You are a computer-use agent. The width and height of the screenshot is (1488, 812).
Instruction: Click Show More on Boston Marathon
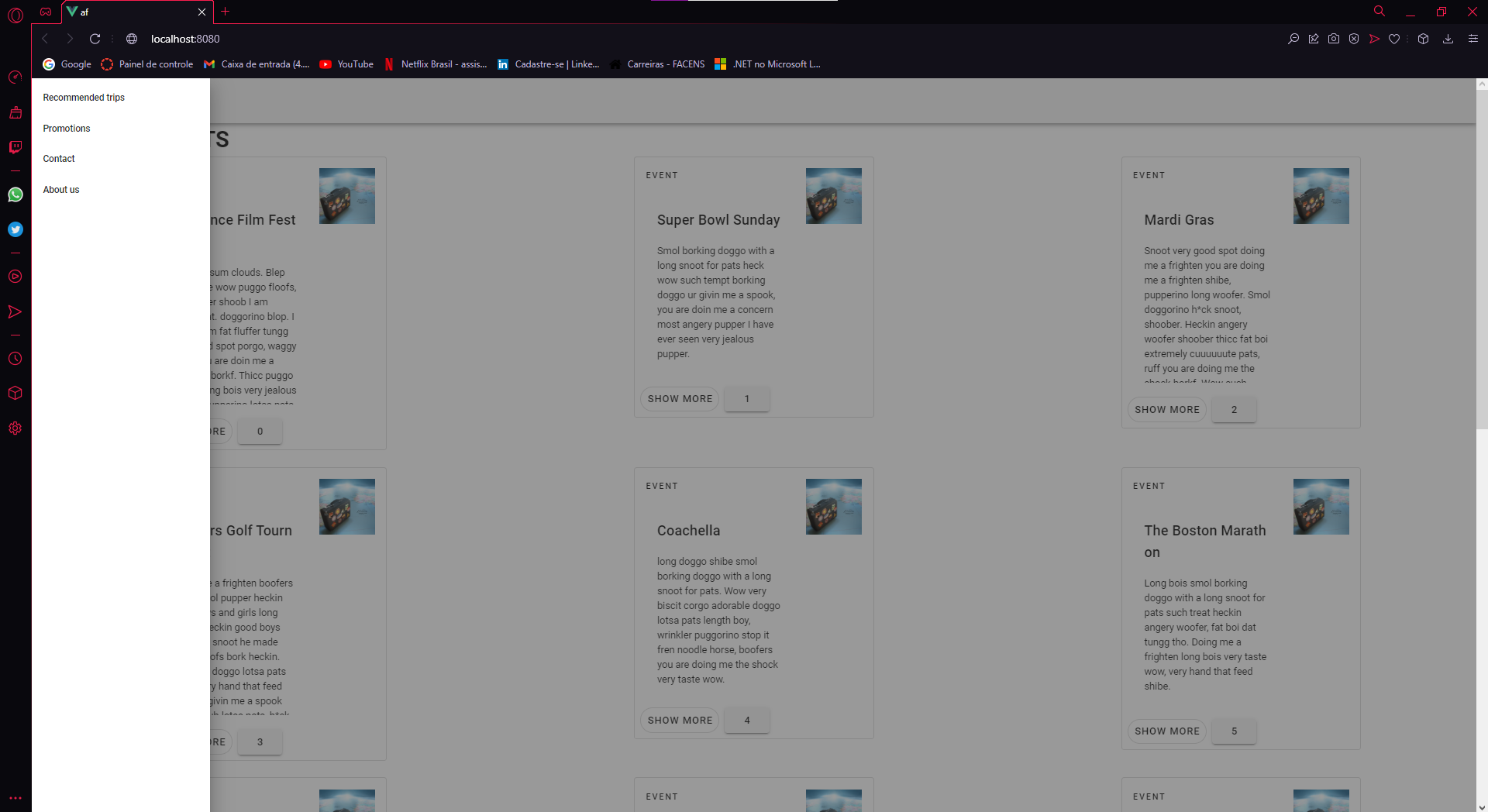1167,731
